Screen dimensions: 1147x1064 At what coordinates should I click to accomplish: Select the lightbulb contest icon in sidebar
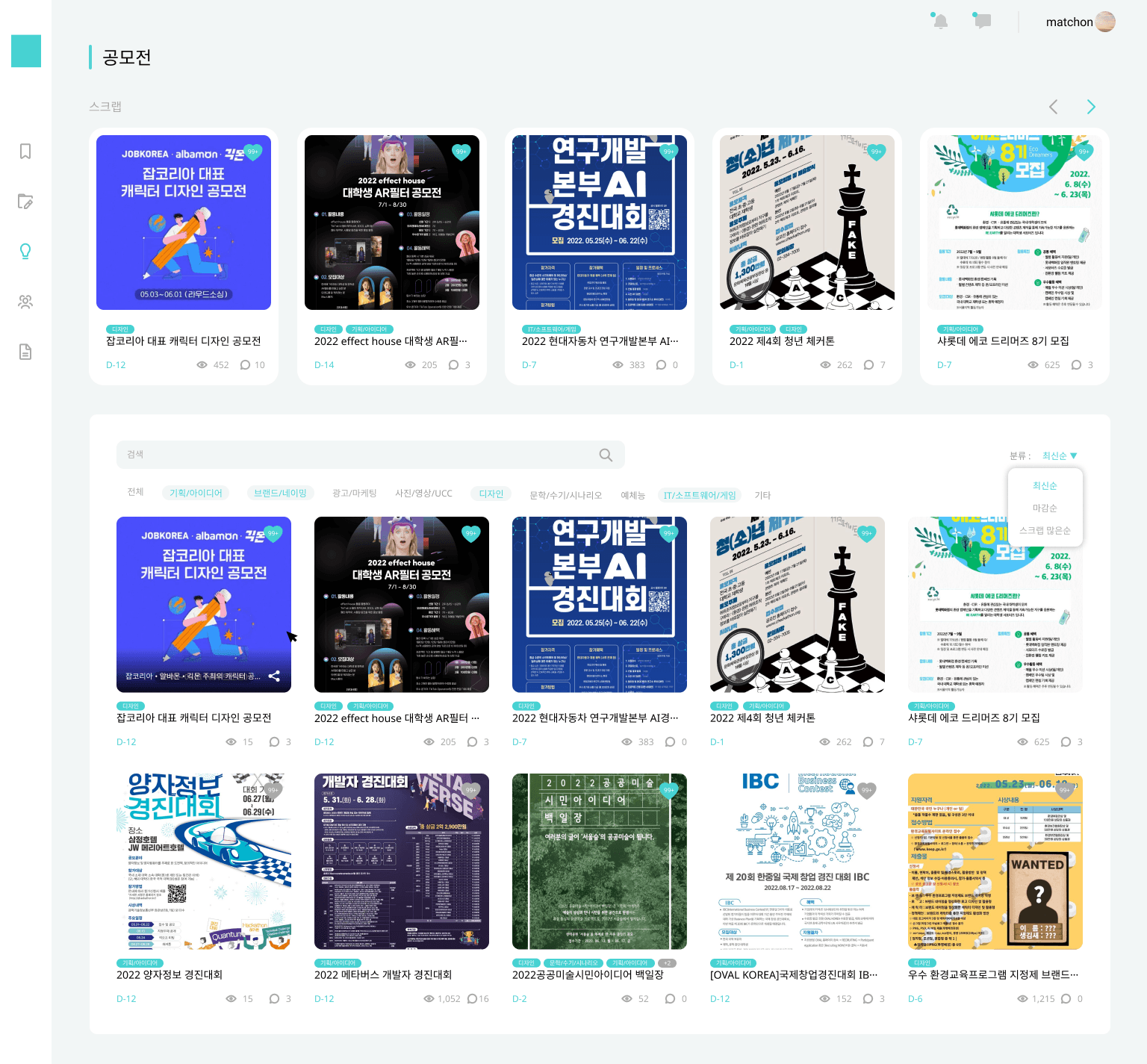click(25, 252)
